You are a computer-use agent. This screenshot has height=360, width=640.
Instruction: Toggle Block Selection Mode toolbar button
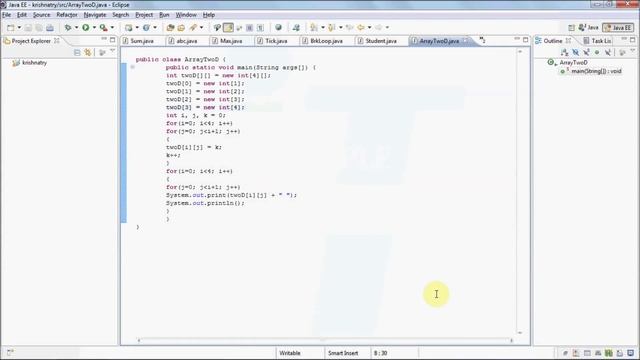pos(249,28)
